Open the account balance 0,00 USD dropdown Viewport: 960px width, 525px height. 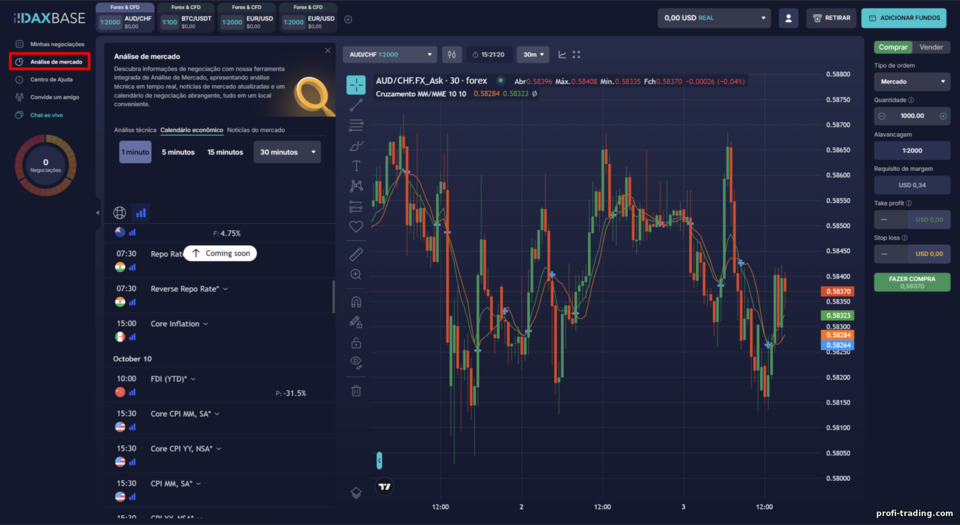pyautogui.click(x=714, y=18)
